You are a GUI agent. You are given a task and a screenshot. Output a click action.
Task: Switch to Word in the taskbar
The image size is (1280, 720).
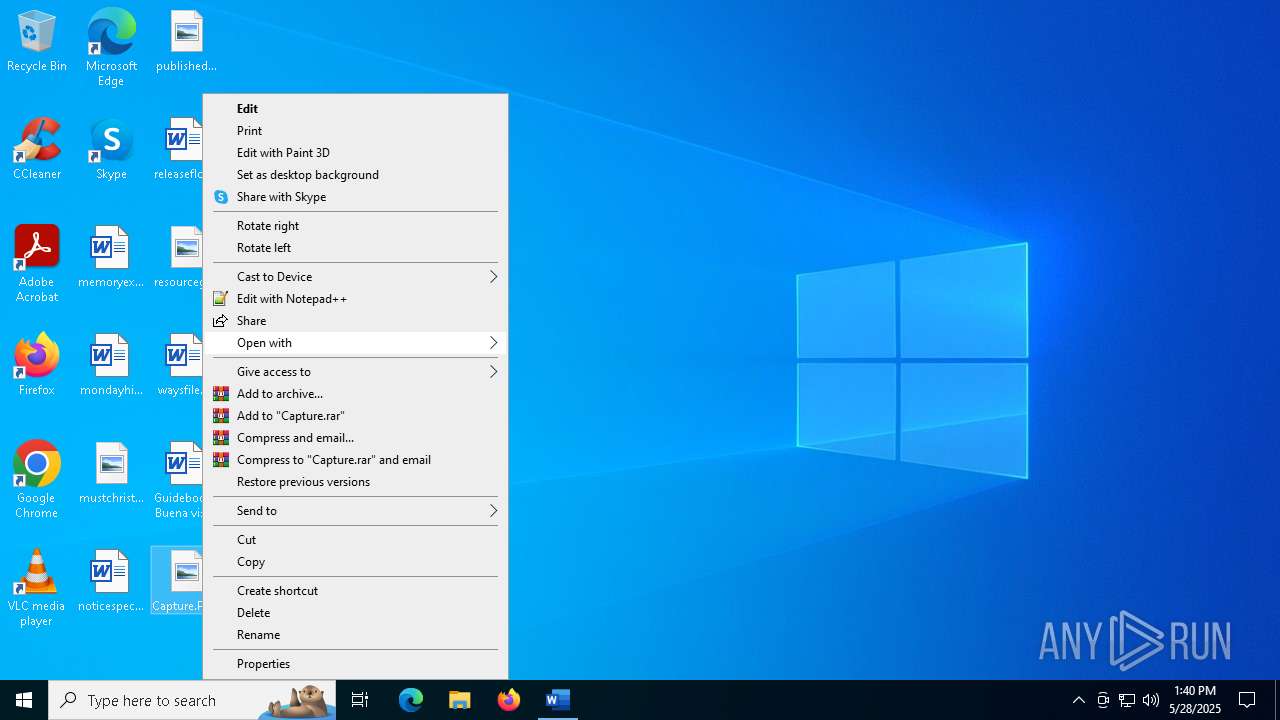(558, 700)
